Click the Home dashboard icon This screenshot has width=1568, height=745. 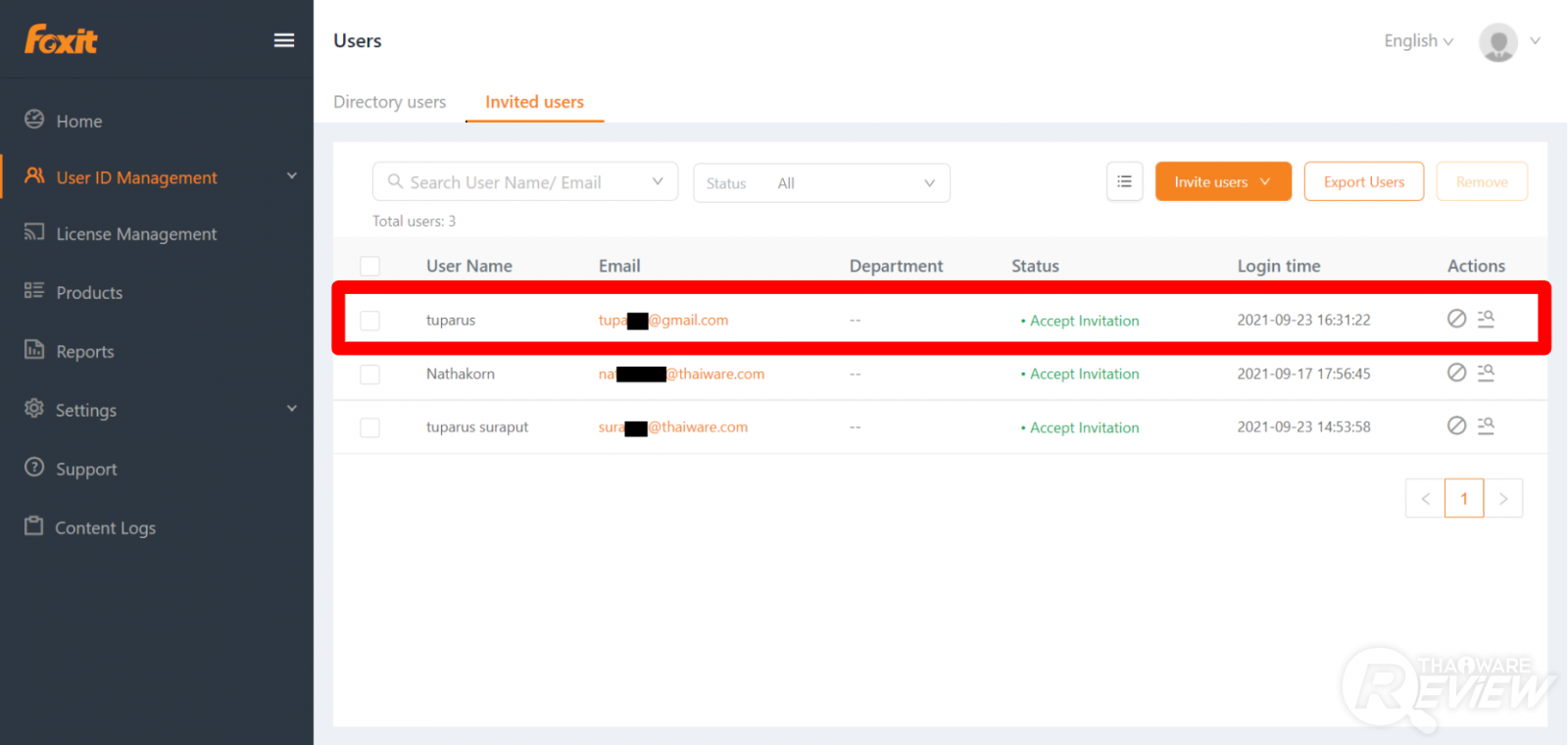click(x=34, y=120)
